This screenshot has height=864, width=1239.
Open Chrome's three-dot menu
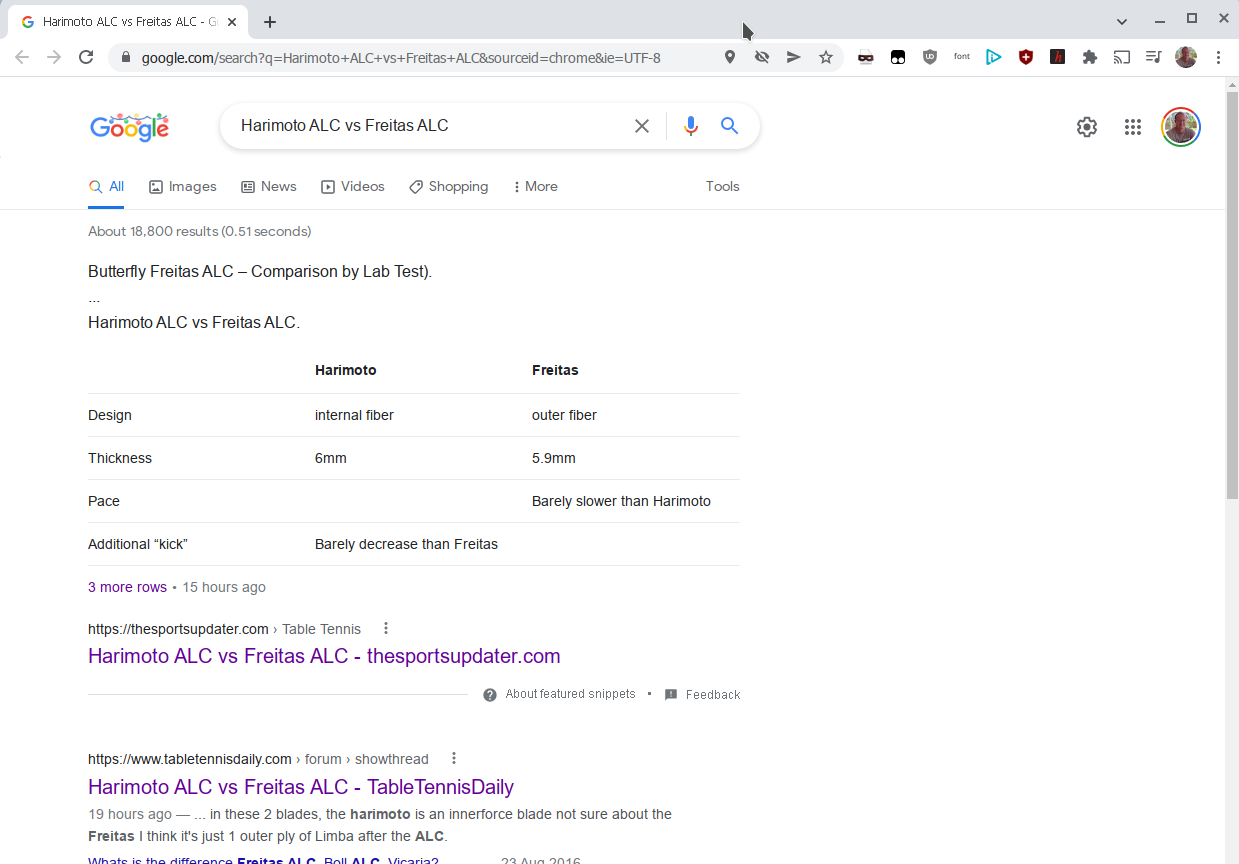pos(1218,58)
